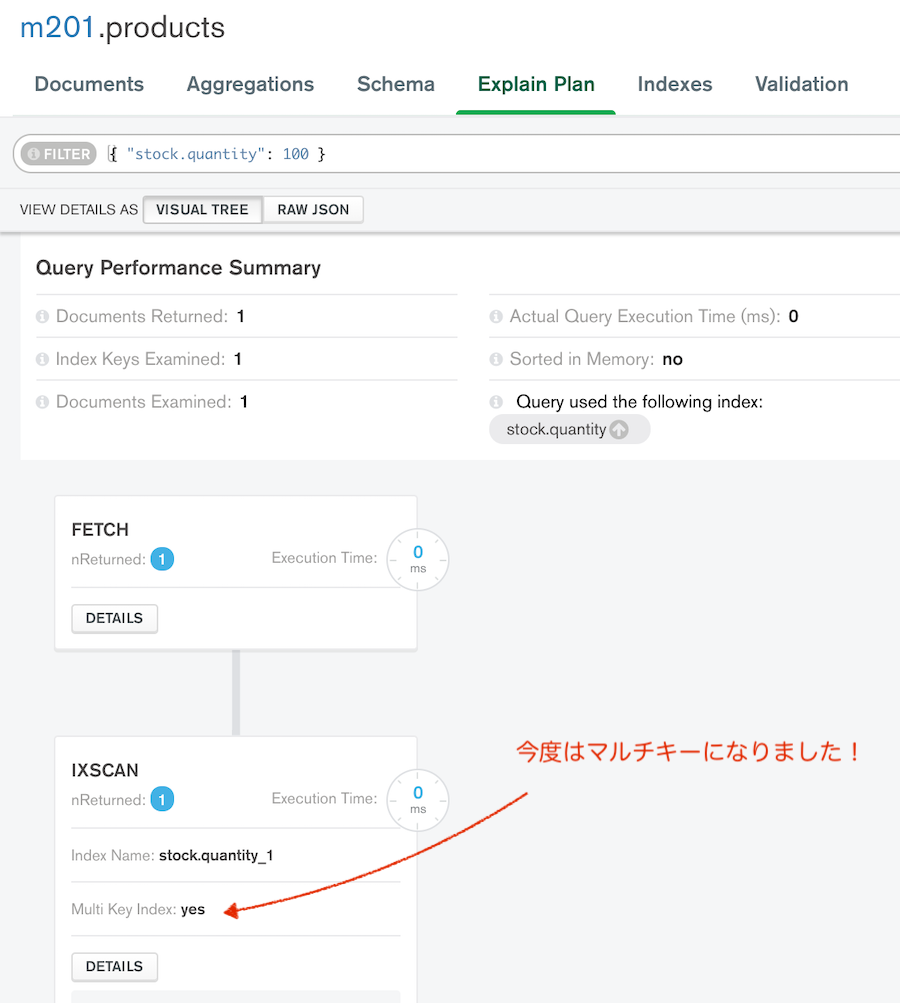
Task: Switch view to VISUAL TREE
Action: click(202, 210)
